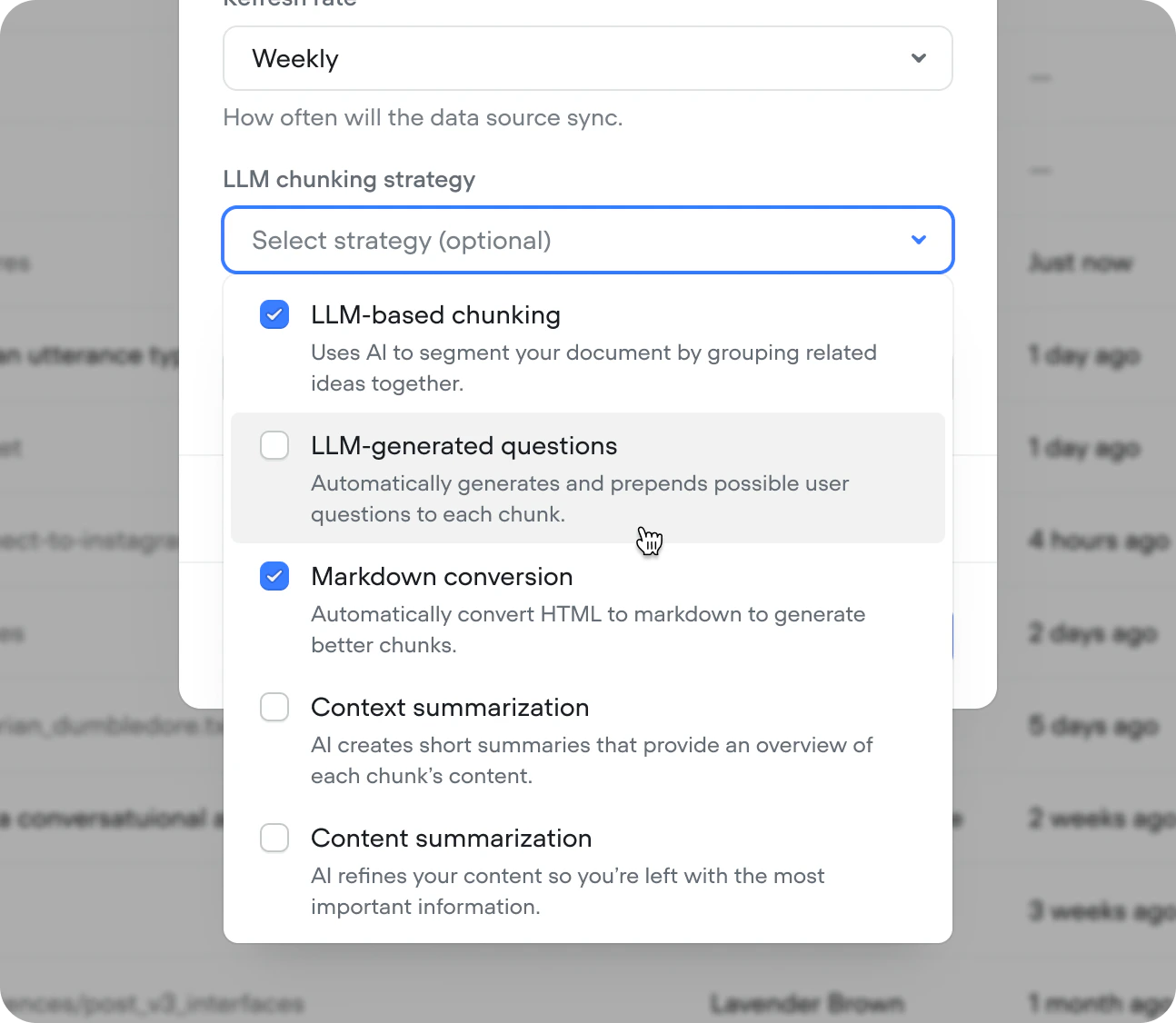This screenshot has height=1023, width=1176.
Task: Click the Content summarization description text
Action: tap(568, 891)
